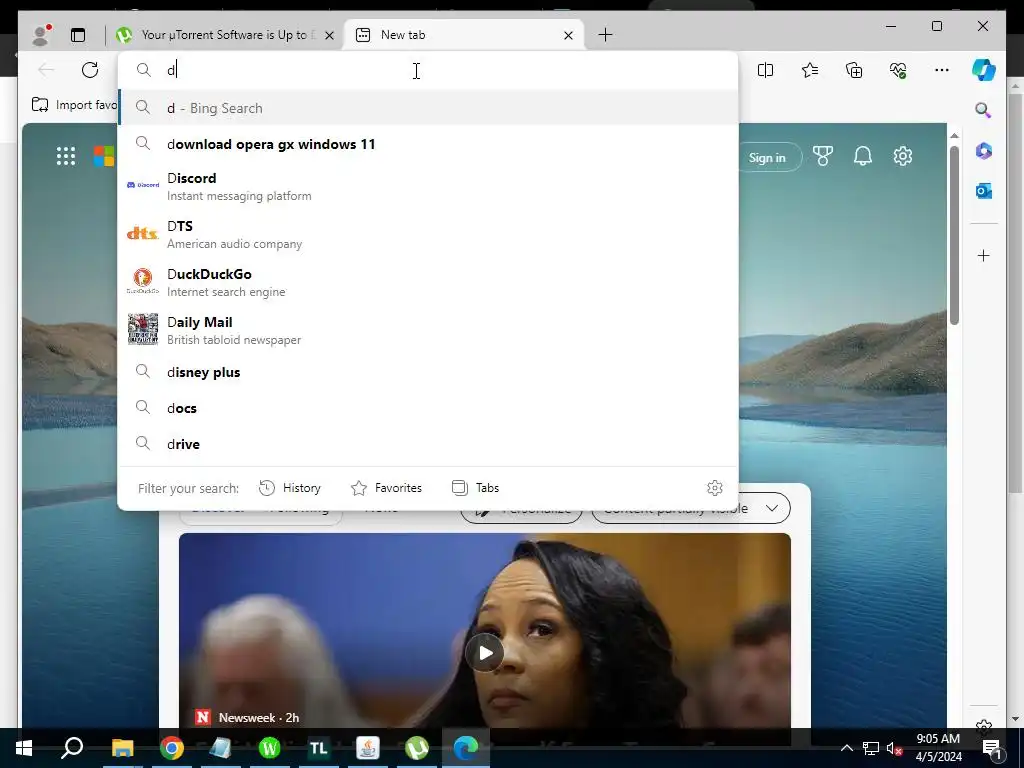Open Copilot sidebar icon
Image resolution: width=1024 pixels, height=768 pixels.
[x=984, y=70]
